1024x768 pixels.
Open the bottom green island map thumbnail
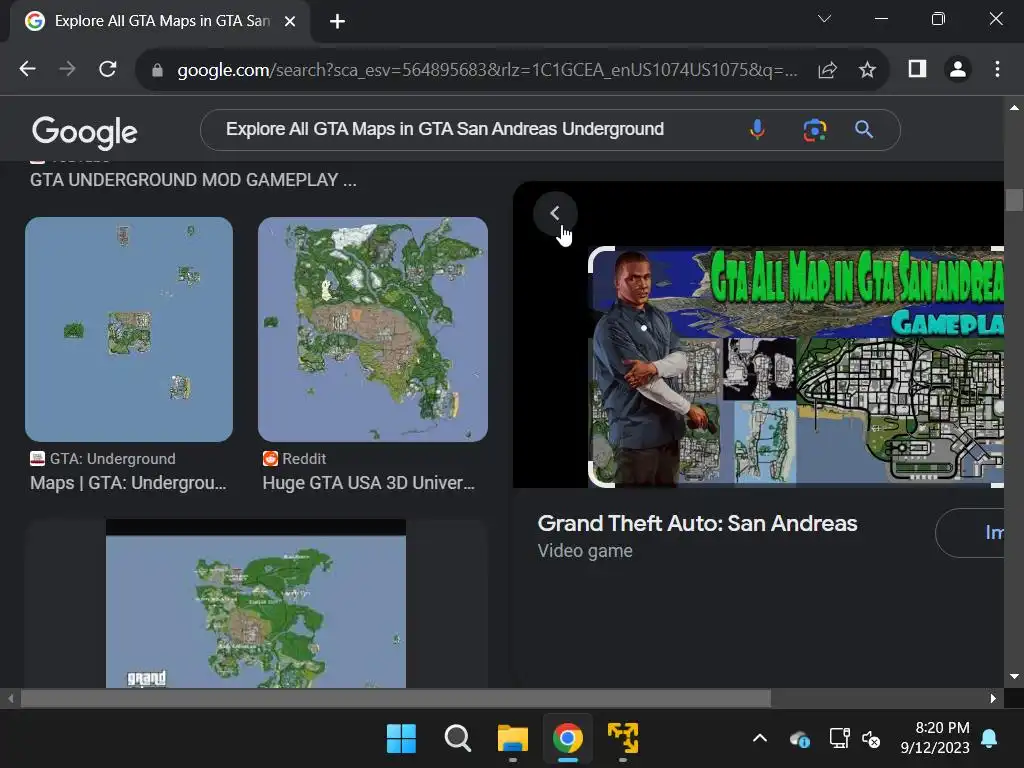pyautogui.click(x=256, y=603)
